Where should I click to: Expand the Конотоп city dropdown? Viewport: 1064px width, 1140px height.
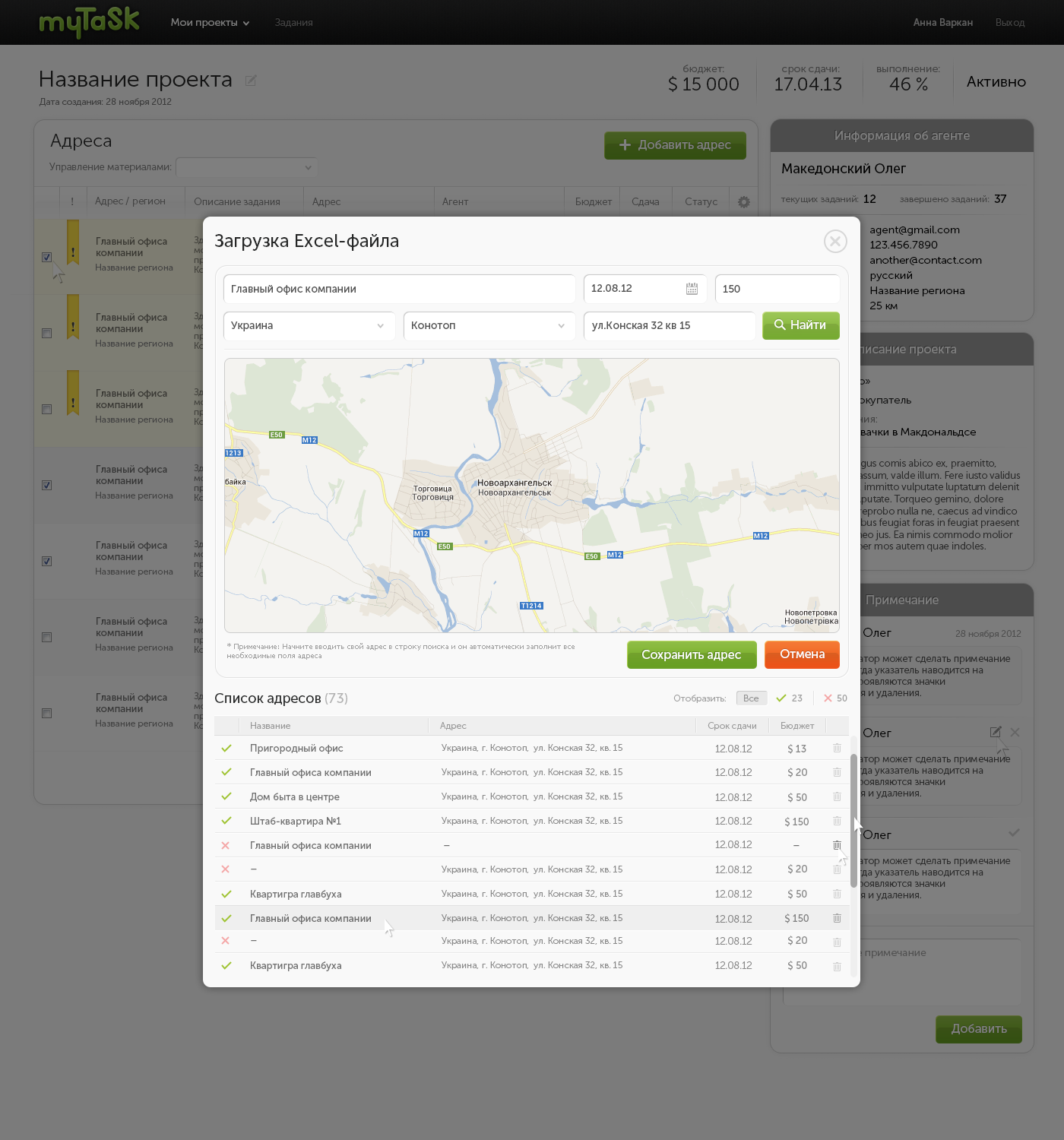[489, 326]
